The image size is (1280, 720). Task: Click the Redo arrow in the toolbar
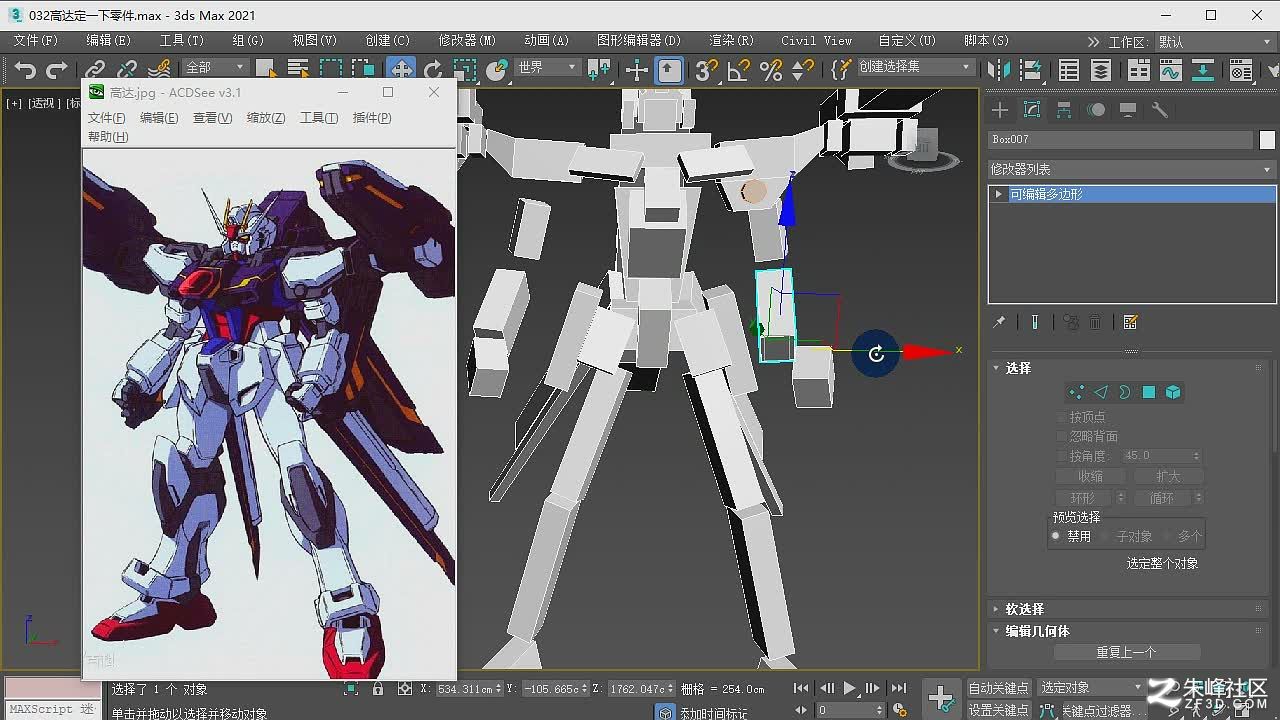[x=56, y=70]
